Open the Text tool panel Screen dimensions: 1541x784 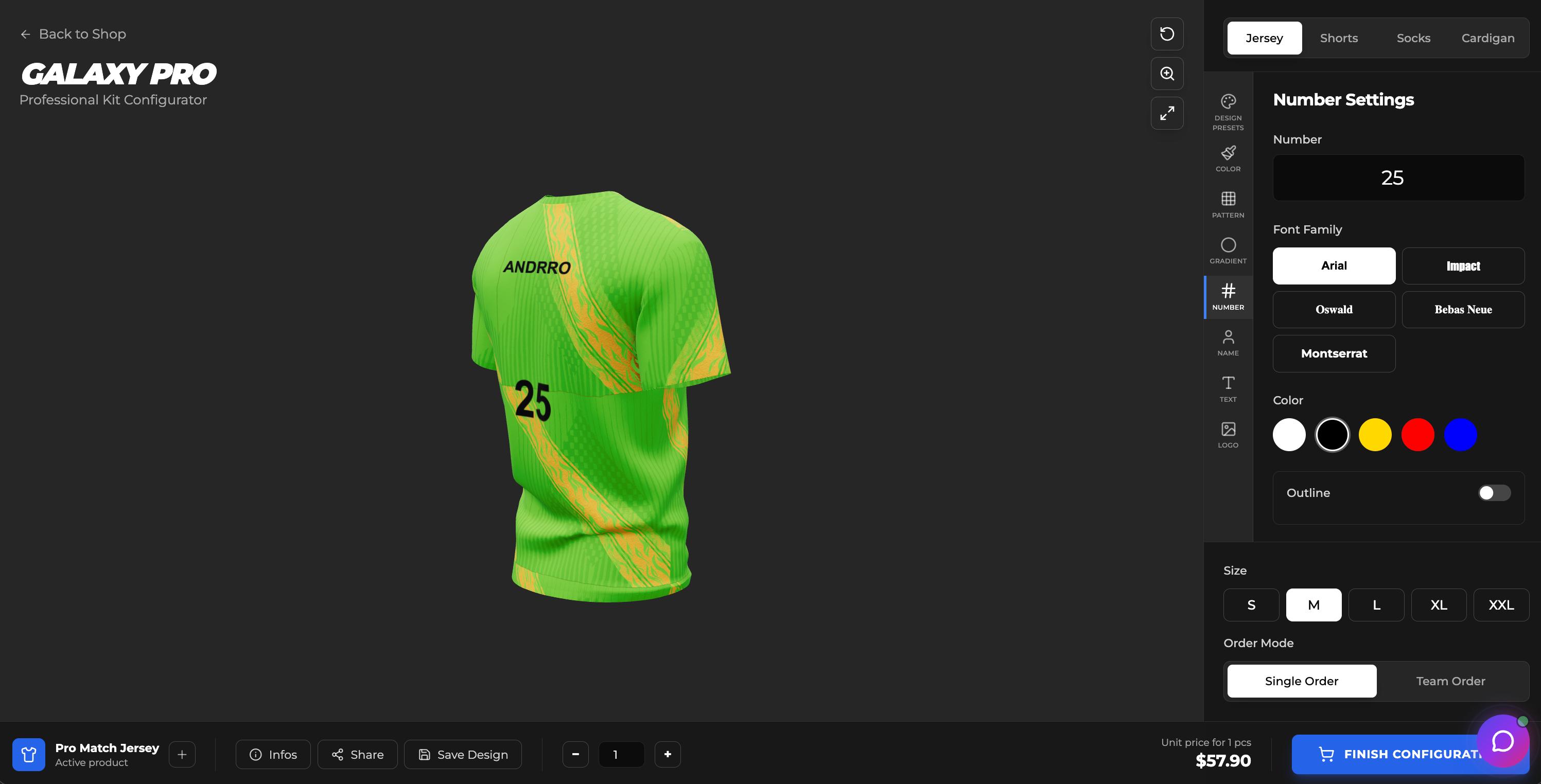pyautogui.click(x=1228, y=389)
